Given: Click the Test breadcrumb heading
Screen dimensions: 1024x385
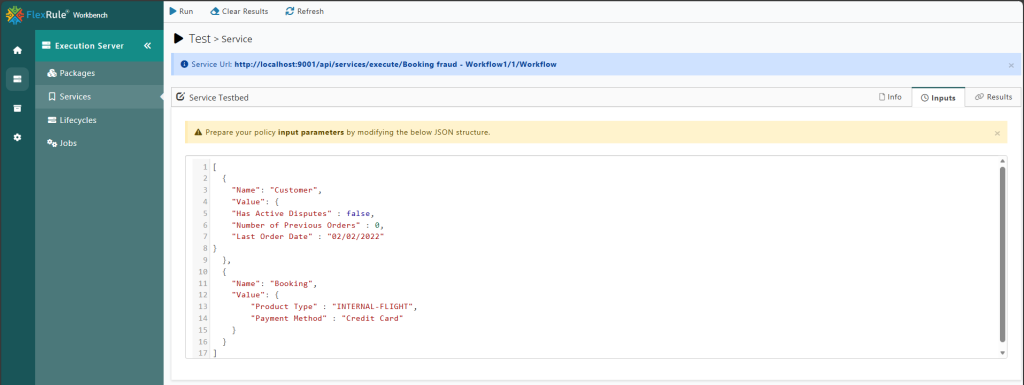Looking at the screenshot, I should [199, 38].
